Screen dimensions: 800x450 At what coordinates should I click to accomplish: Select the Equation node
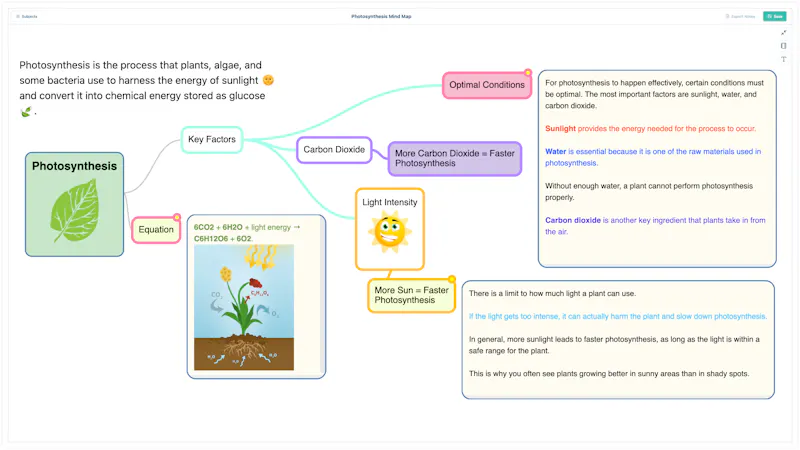pyautogui.click(x=156, y=230)
